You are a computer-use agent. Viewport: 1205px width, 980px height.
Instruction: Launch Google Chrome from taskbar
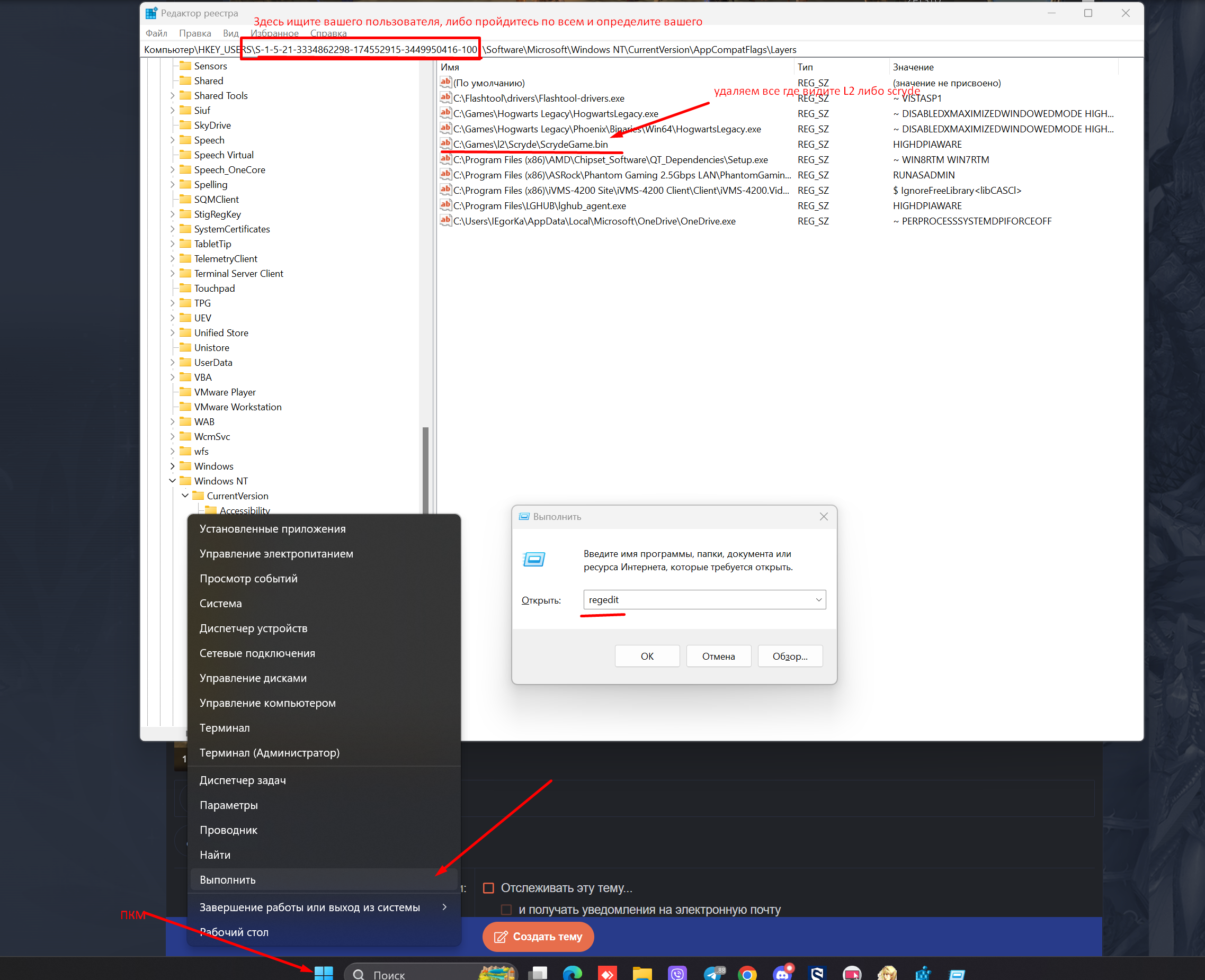[747, 973]
